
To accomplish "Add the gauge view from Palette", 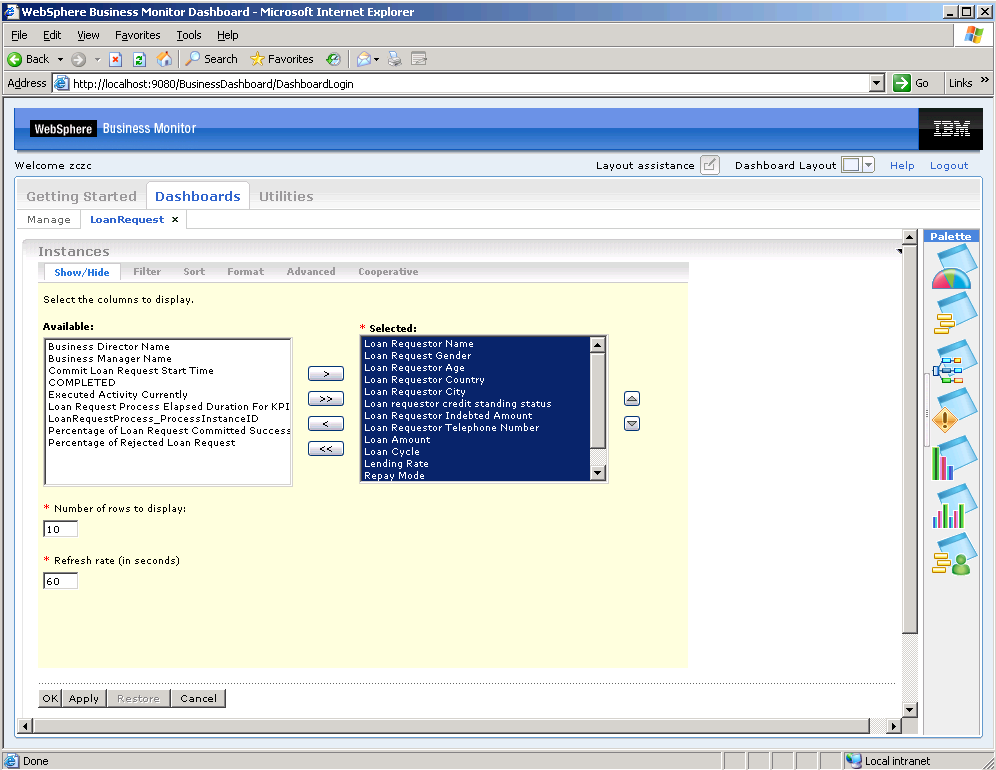I will coord(953,268).
